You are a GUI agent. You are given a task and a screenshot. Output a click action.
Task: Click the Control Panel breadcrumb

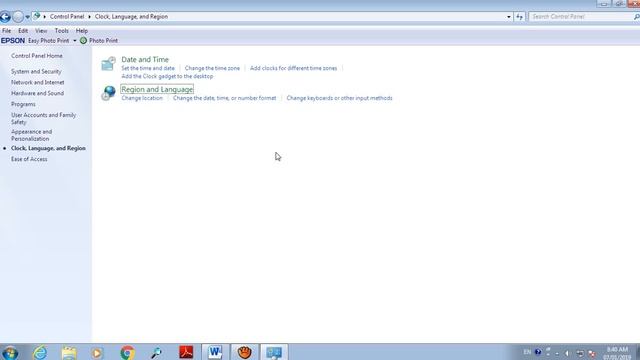[67, 17]
